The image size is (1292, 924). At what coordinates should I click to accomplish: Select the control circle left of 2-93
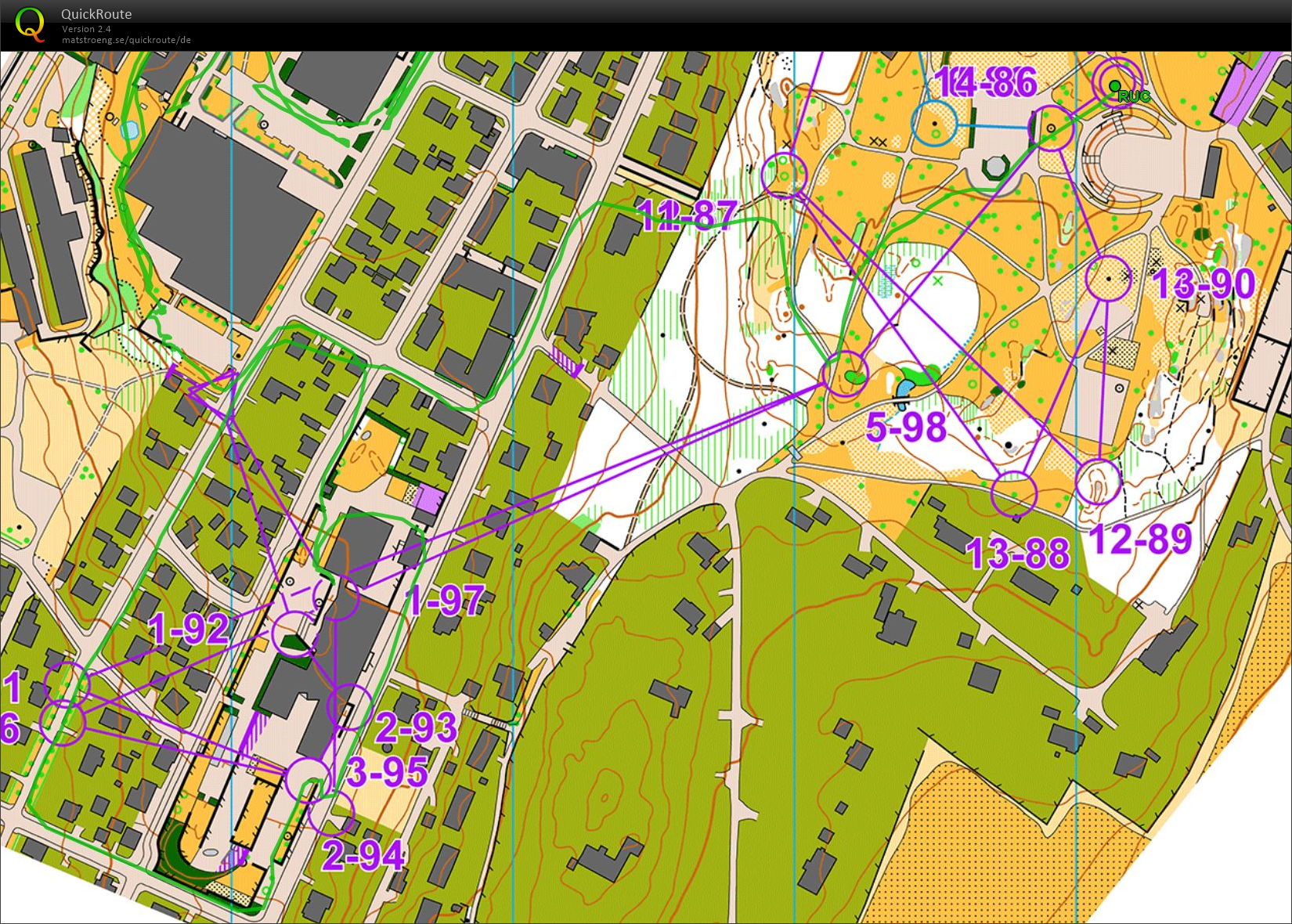[349, 706]
